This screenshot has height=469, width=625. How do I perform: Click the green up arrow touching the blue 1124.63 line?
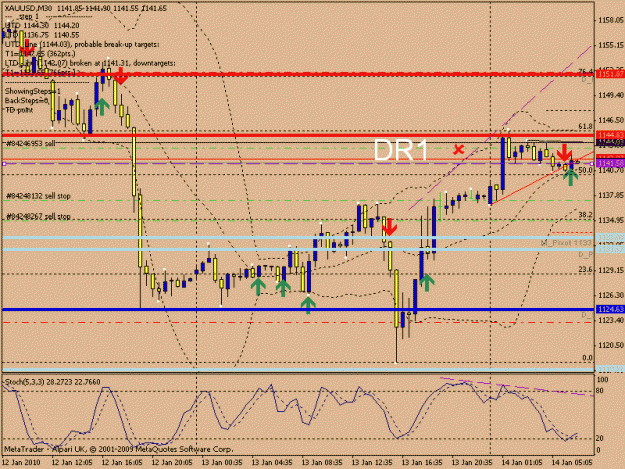click(x=308, y=305)
